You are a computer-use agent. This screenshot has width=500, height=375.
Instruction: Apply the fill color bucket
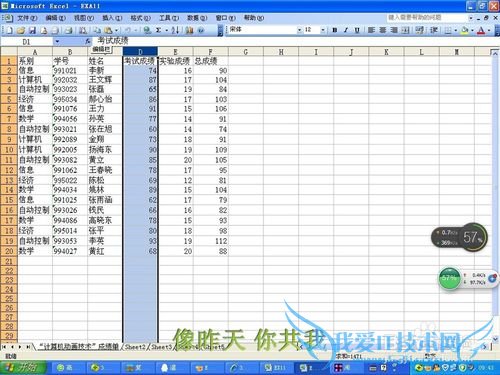(x=464, y=30)
